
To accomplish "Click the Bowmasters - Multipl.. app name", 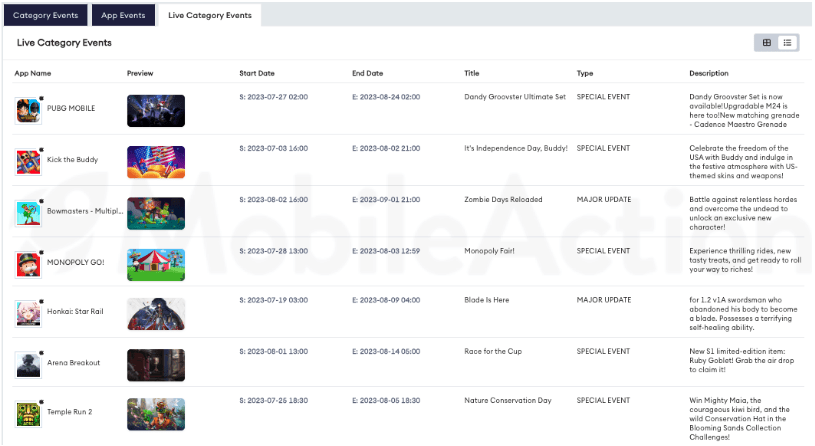I will (x=85, y=211).
